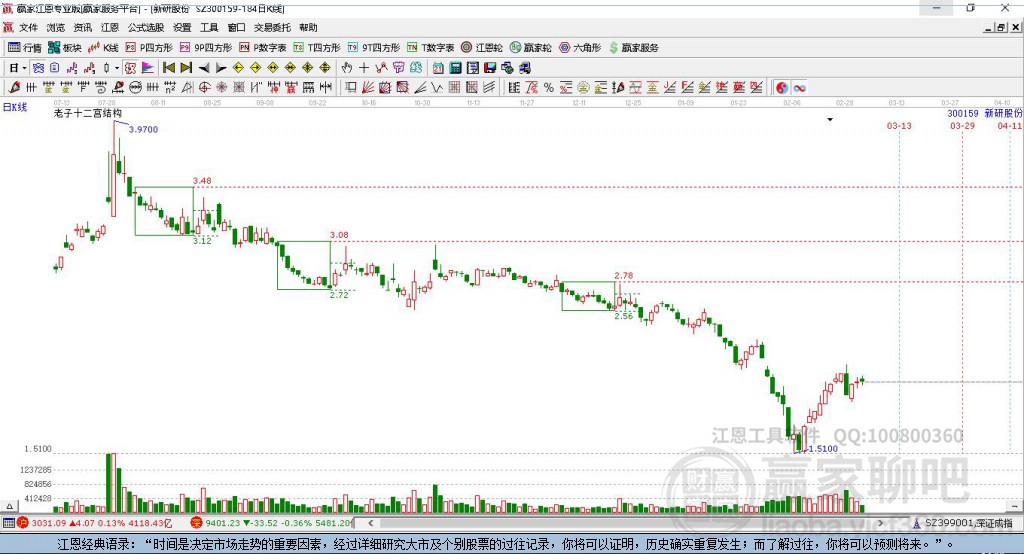Click the 3.9700 high price label
The image size is (1024, 554).
(143, 129)
